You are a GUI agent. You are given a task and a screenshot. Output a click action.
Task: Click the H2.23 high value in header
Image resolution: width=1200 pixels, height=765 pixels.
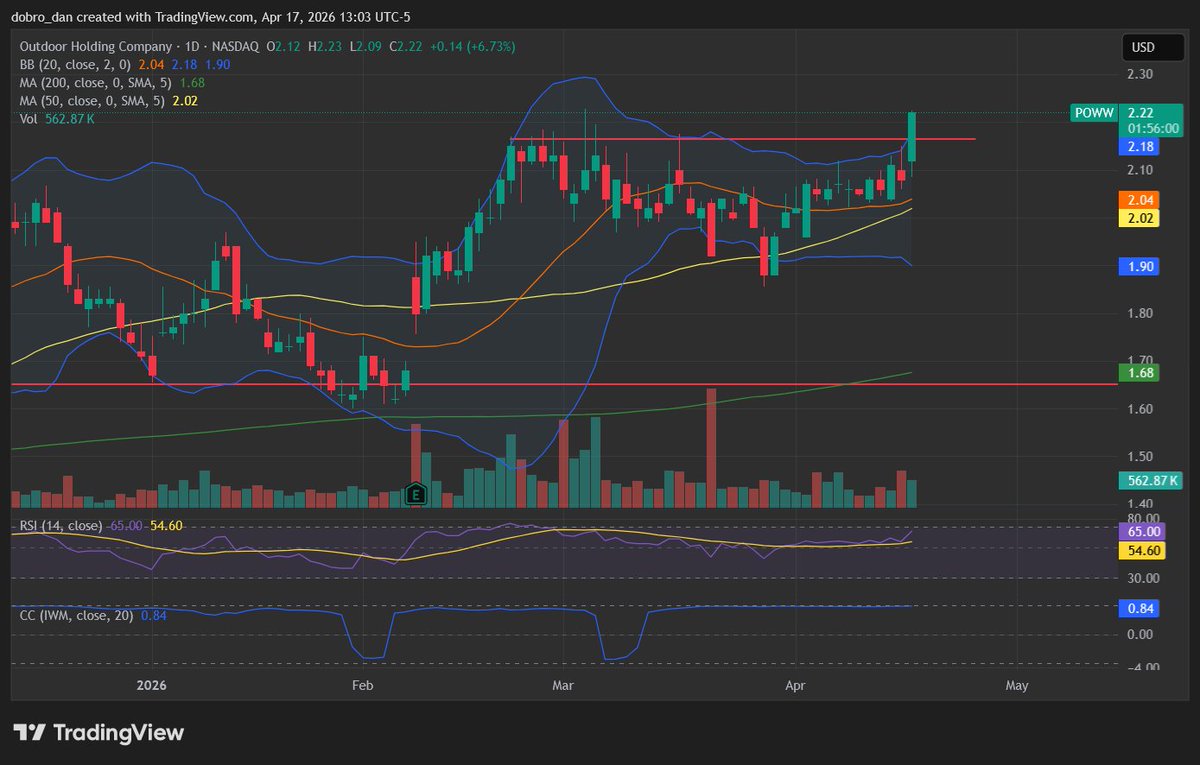[327, 47]
